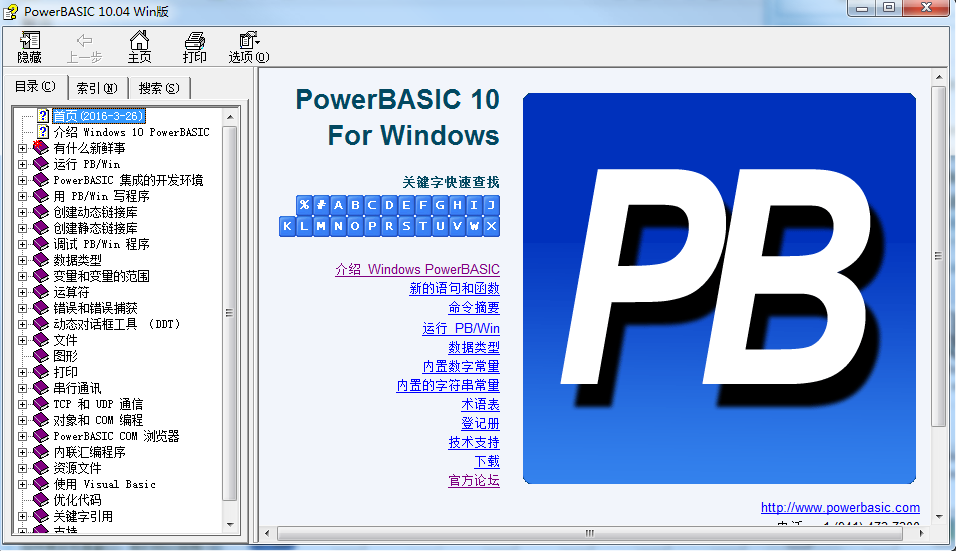Jump to keyword letter V
Viewport: 956px width, 551px height.
coord(457,226)
